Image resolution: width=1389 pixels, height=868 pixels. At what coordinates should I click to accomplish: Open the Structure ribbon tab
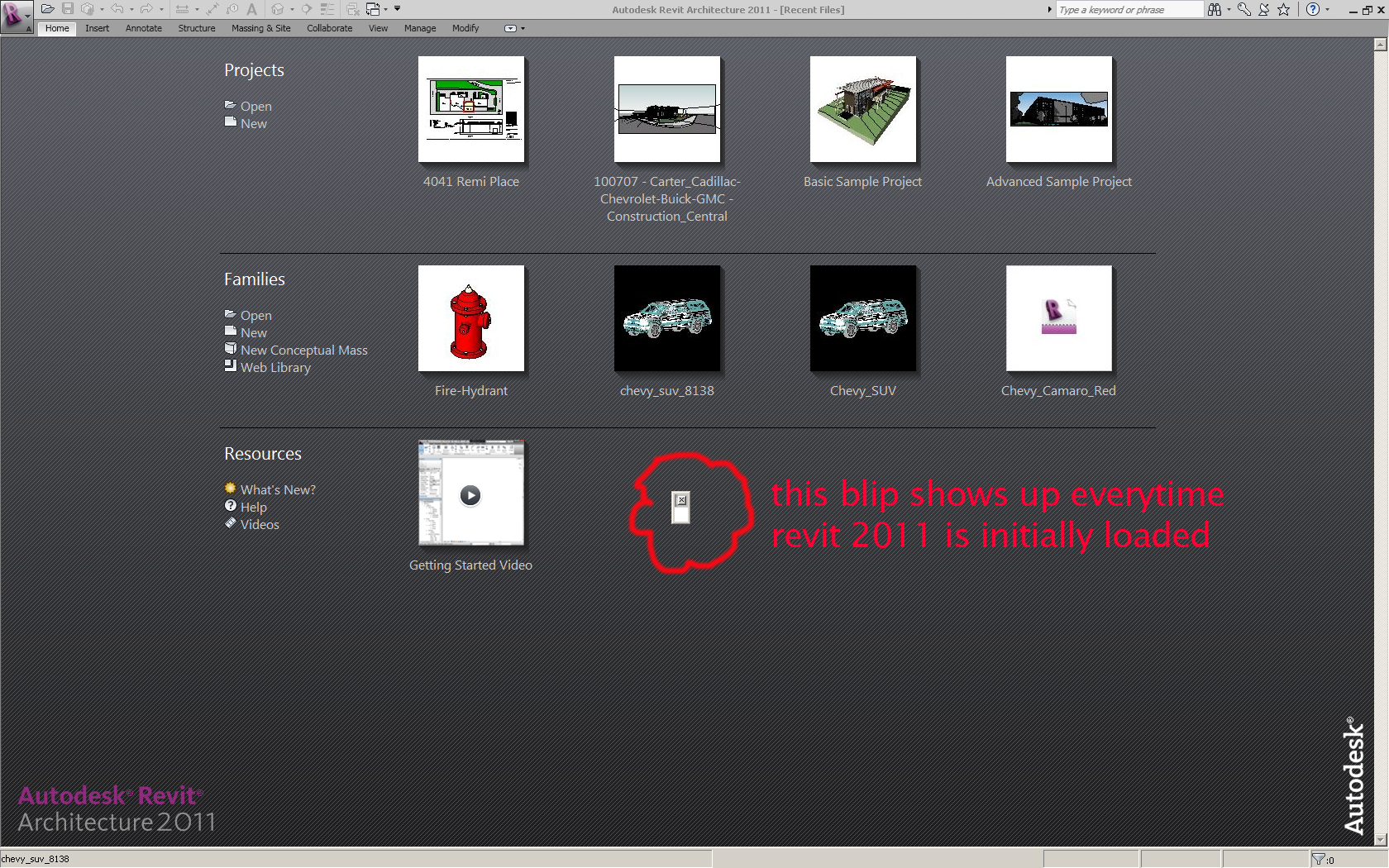(x=197, y=28)
